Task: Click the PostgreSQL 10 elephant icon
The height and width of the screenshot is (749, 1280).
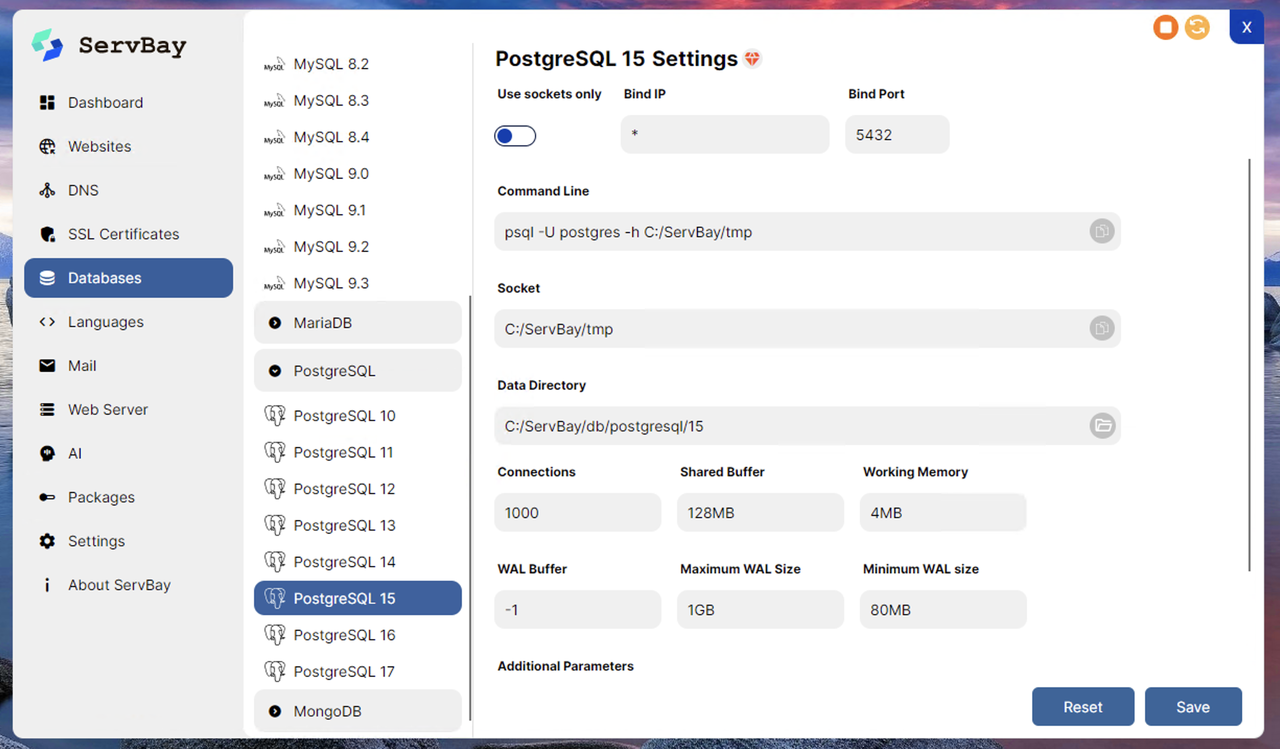Action: click(275, 415)
